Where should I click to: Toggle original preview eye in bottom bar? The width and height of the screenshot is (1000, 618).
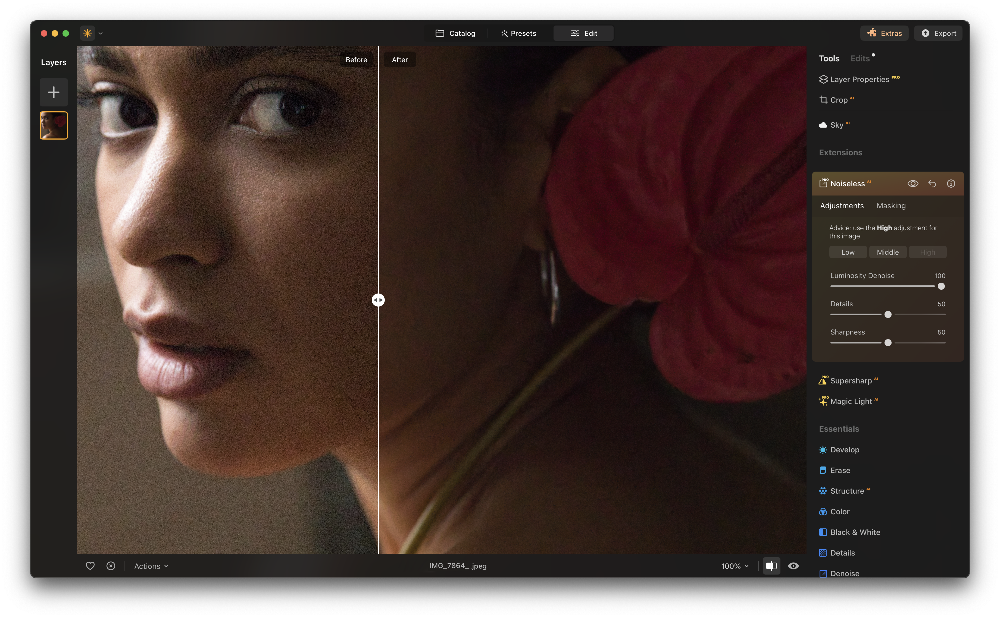pyautogui.click(x=793, y=566)
